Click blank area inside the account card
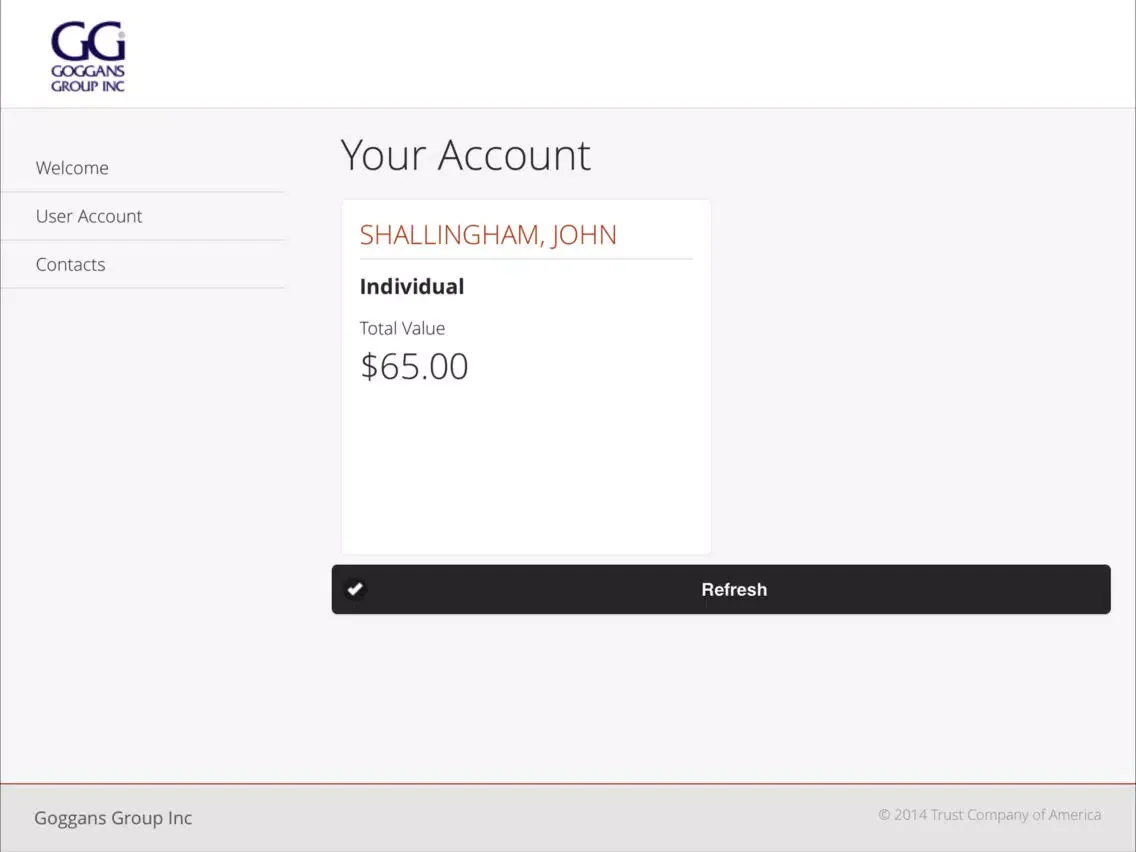The width and height of the screenshot is (1136, 852). pyautogui.click(x=525, y=470)
